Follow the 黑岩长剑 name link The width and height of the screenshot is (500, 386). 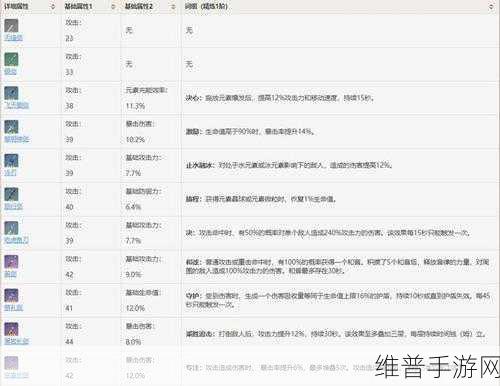click(17, 341)
